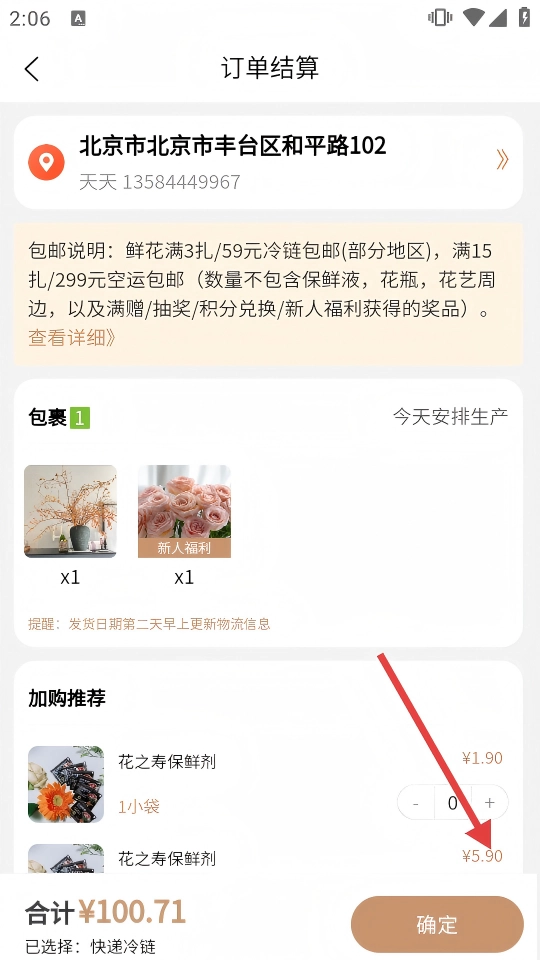Tap the vibrate mode status icon
The width and height of the screenshot is (540, 960).
click(x=440, y=17)
